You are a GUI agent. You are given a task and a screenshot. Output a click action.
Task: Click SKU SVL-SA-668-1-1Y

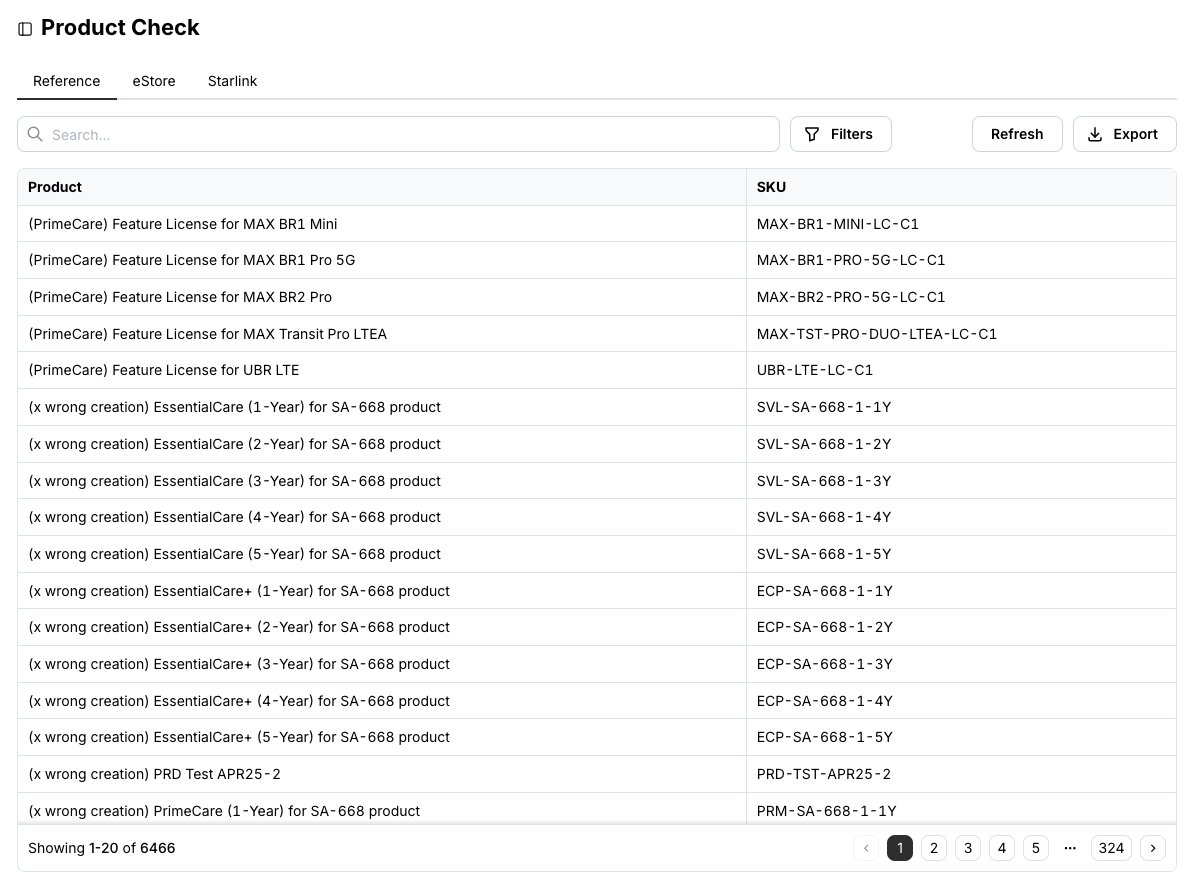pyautogui.click(x=824, y=407)
